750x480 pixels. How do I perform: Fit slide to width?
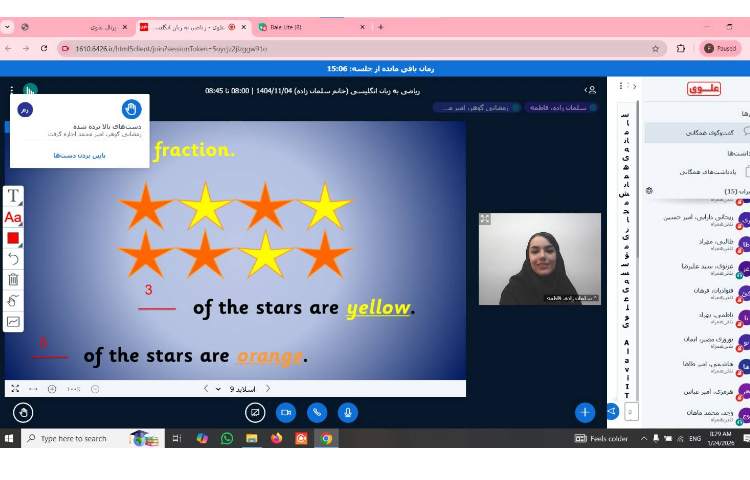tap(33, 389)
